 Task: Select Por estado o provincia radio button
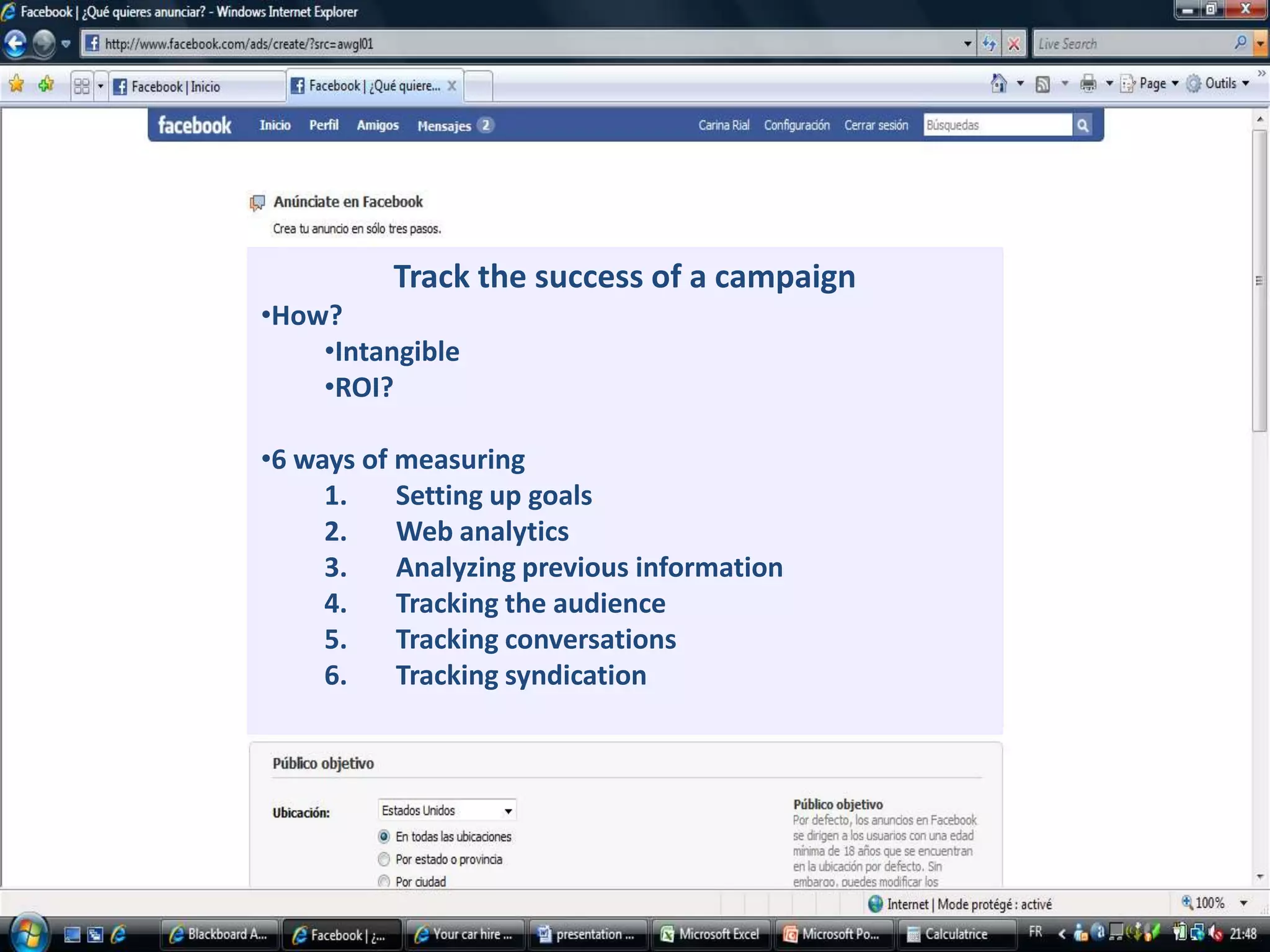(384, 859)
